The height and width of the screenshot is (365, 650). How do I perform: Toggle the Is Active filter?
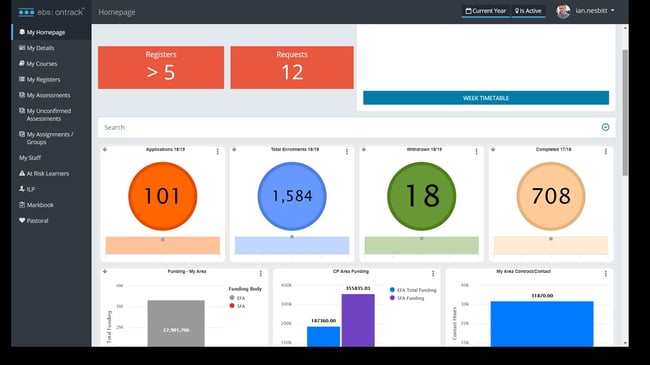coord(528,11)
